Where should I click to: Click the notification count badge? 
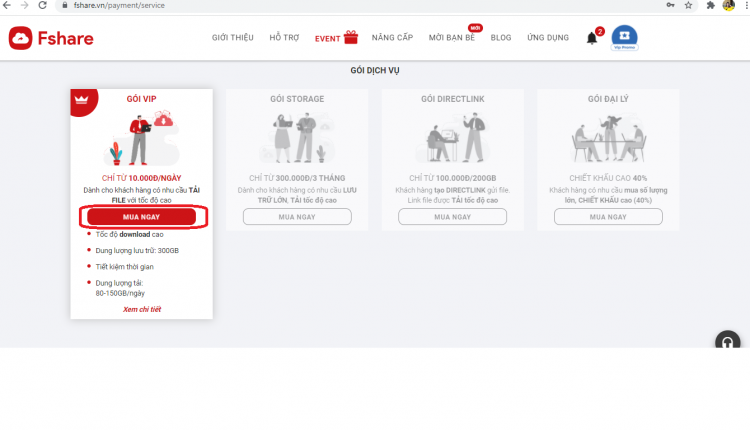600,31
